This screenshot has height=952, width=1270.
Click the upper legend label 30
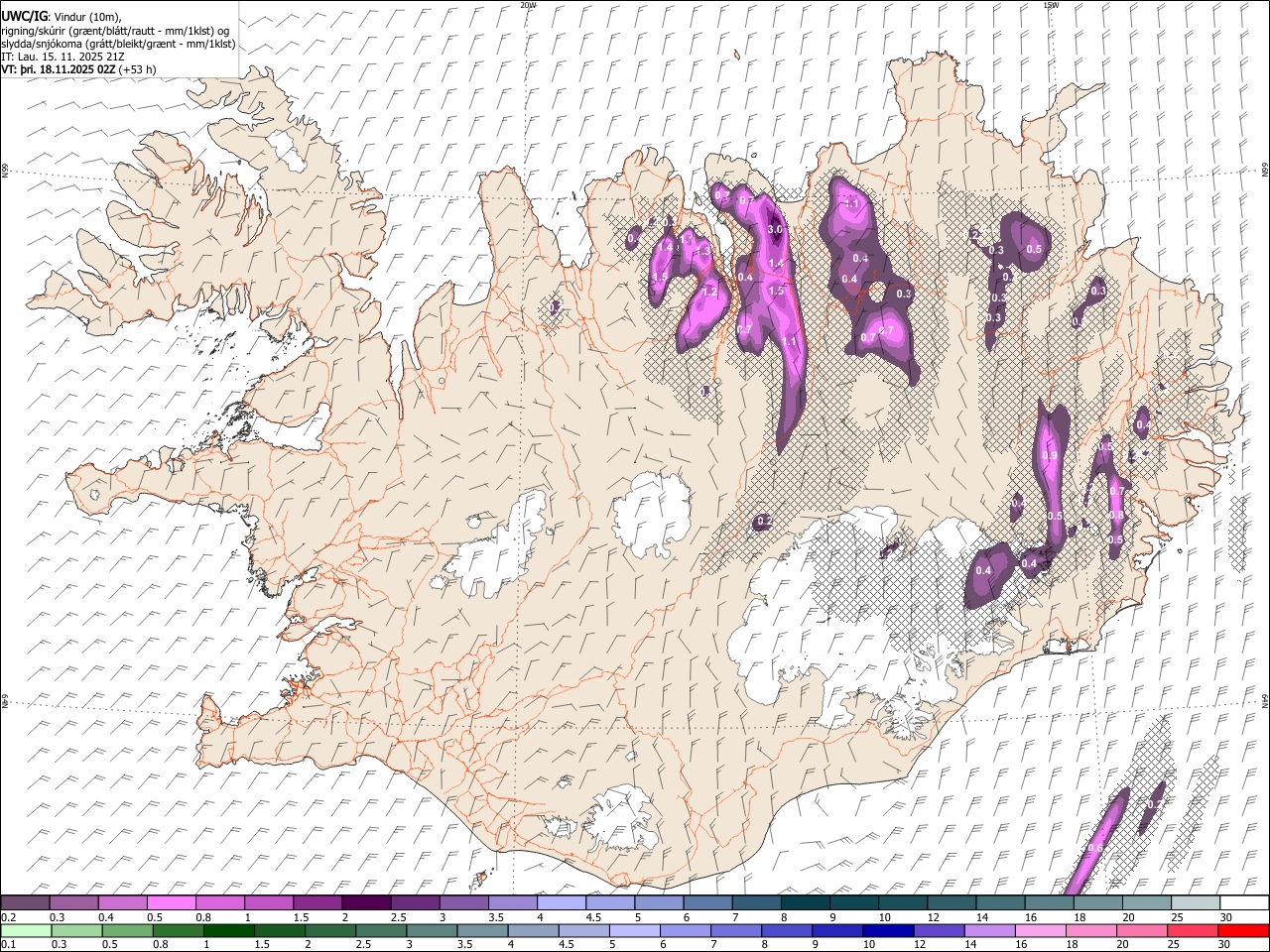pyautogui.click(x=1226, y=917)
